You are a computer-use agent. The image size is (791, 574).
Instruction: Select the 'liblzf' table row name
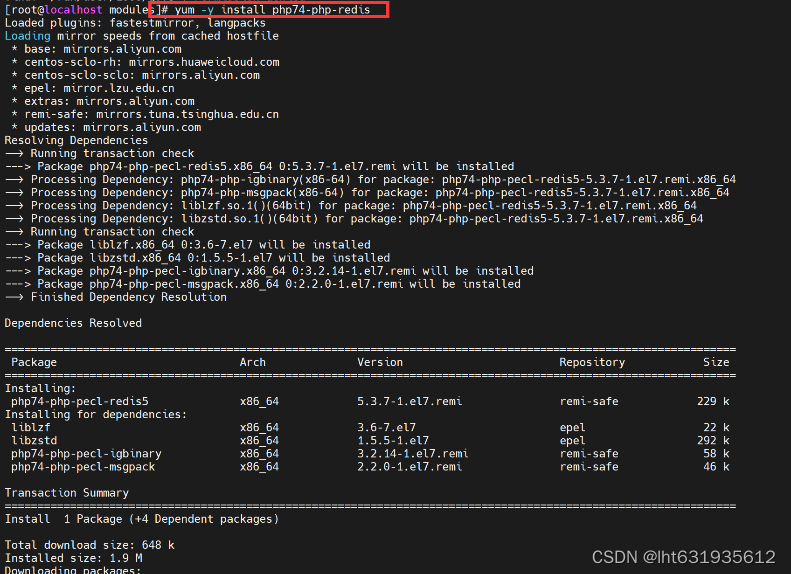pyautogui.click(x=31, y=428)
